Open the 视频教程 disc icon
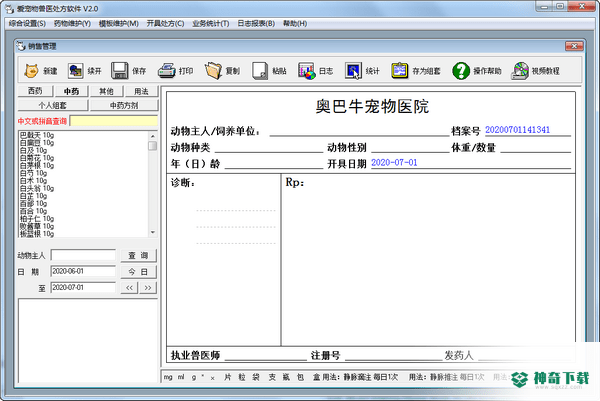The image size is (600, 401). point(520,71)
